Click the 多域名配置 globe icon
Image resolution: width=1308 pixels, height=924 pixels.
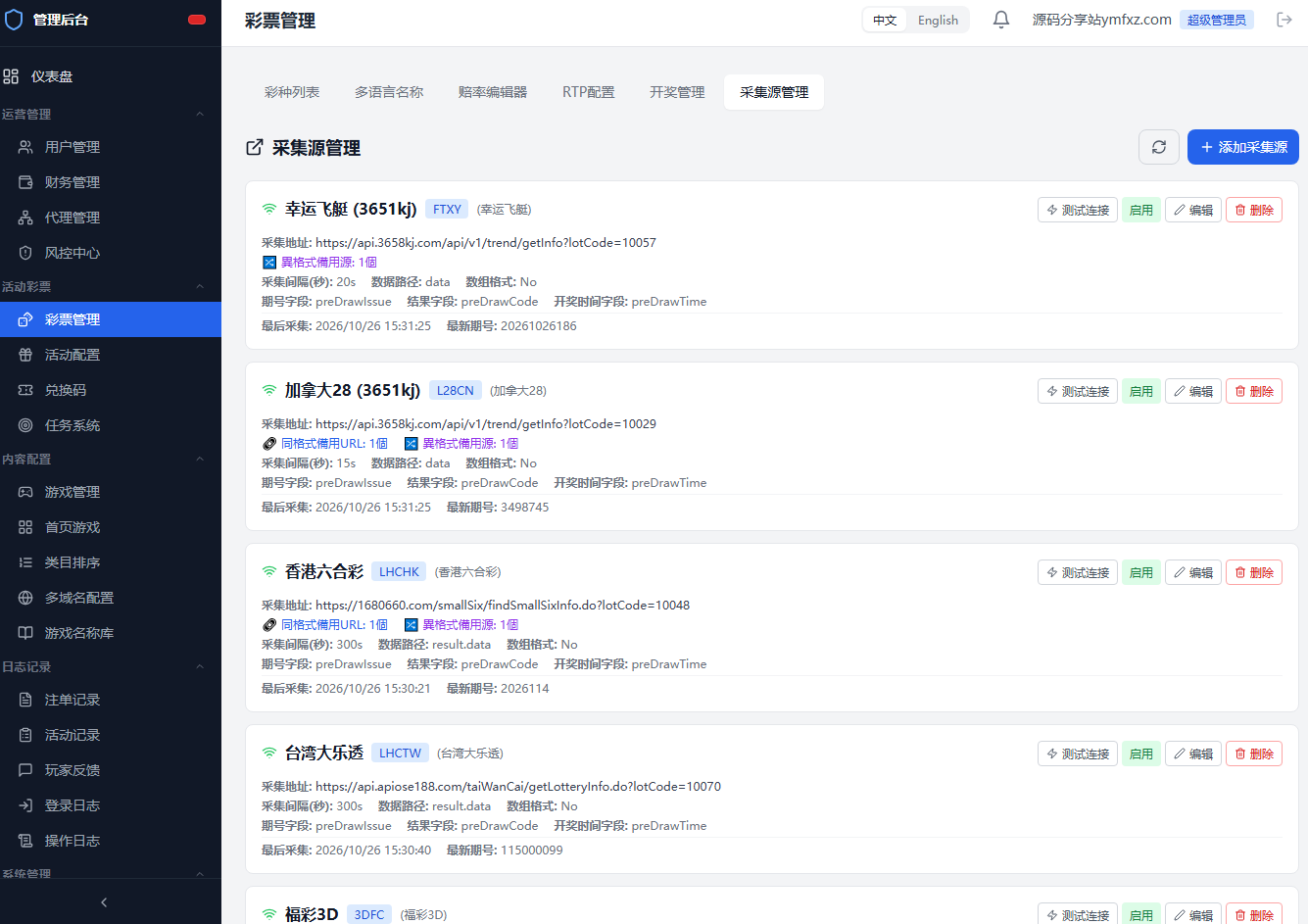(25, 598)
